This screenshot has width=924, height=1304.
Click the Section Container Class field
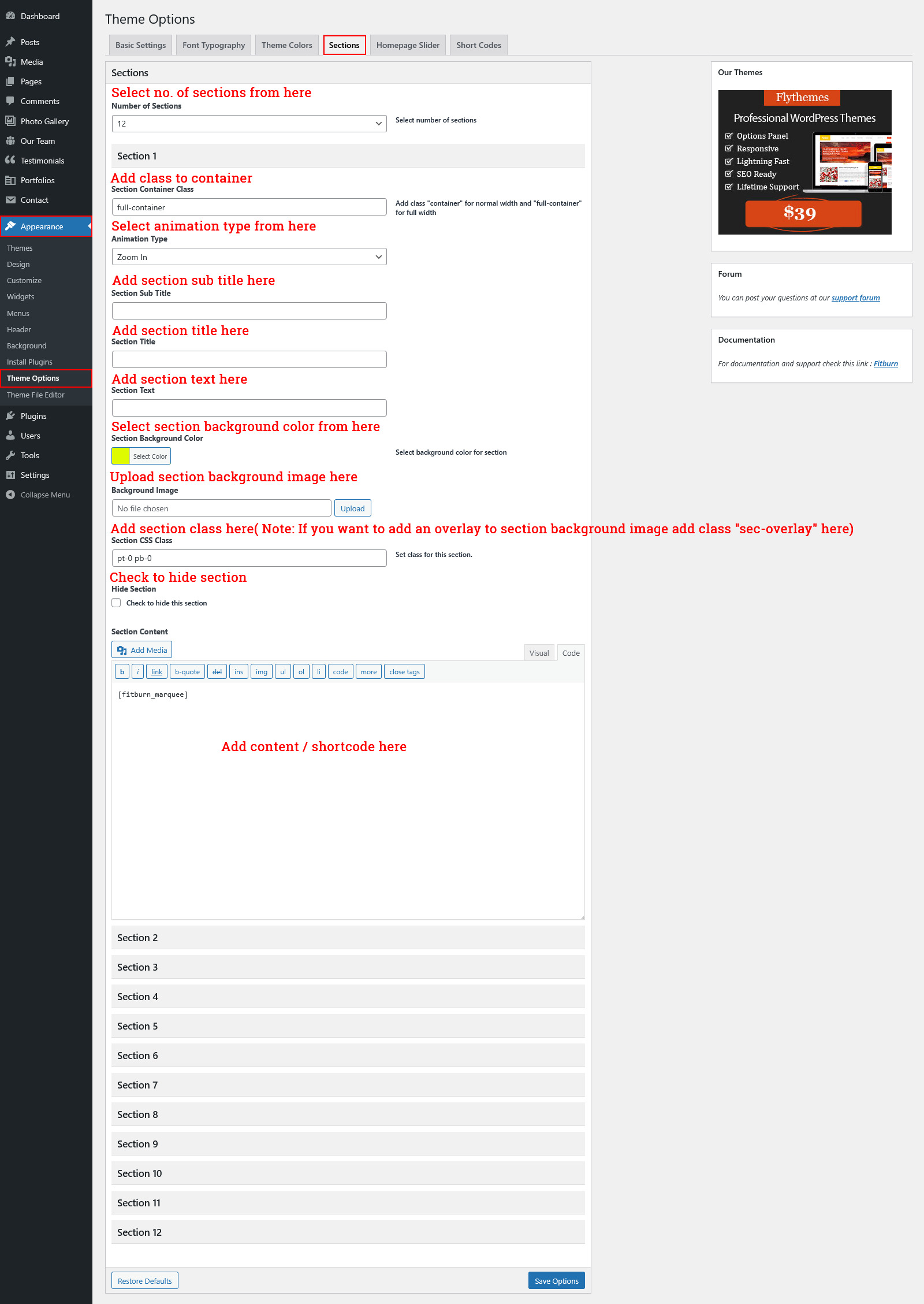click(249, 207)
